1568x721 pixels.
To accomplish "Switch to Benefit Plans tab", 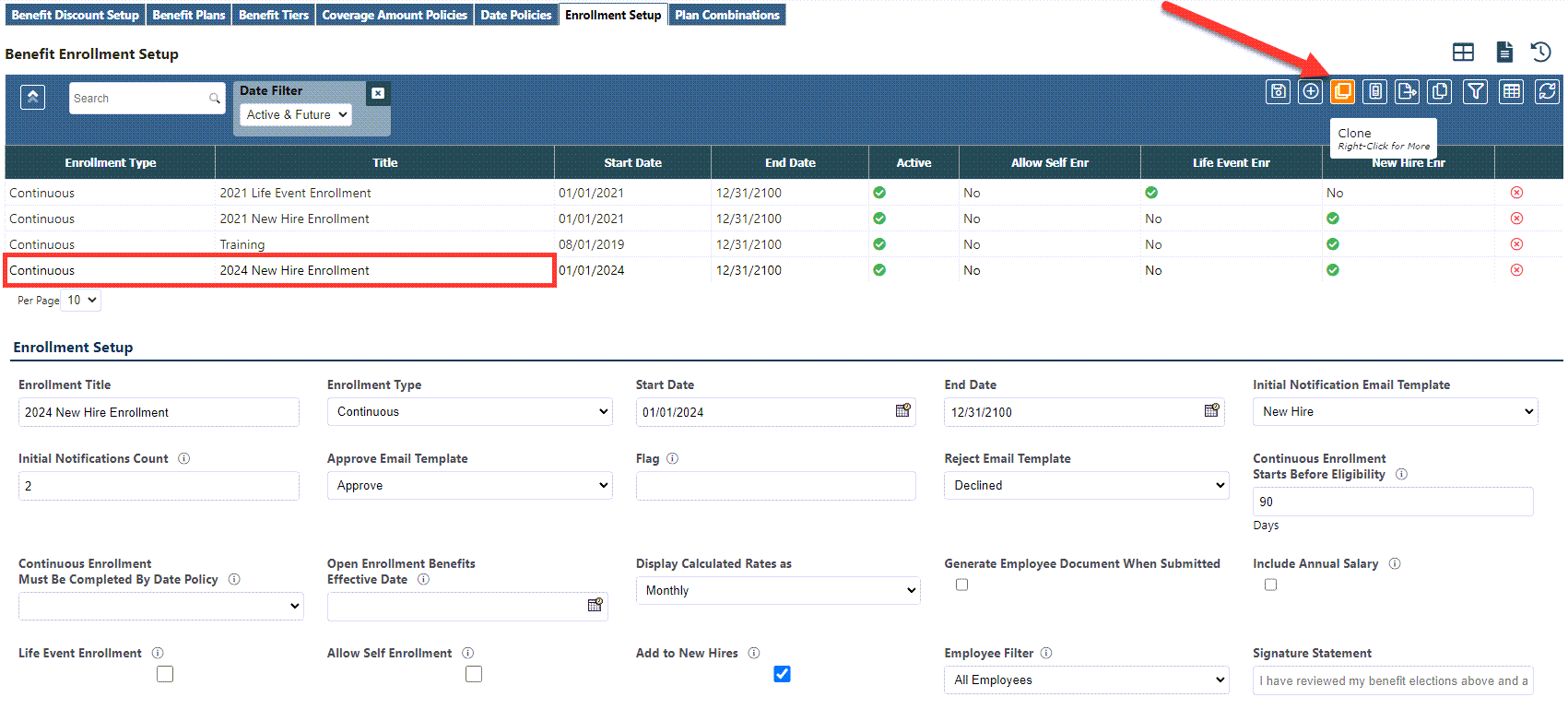I will tap(189, 15).
